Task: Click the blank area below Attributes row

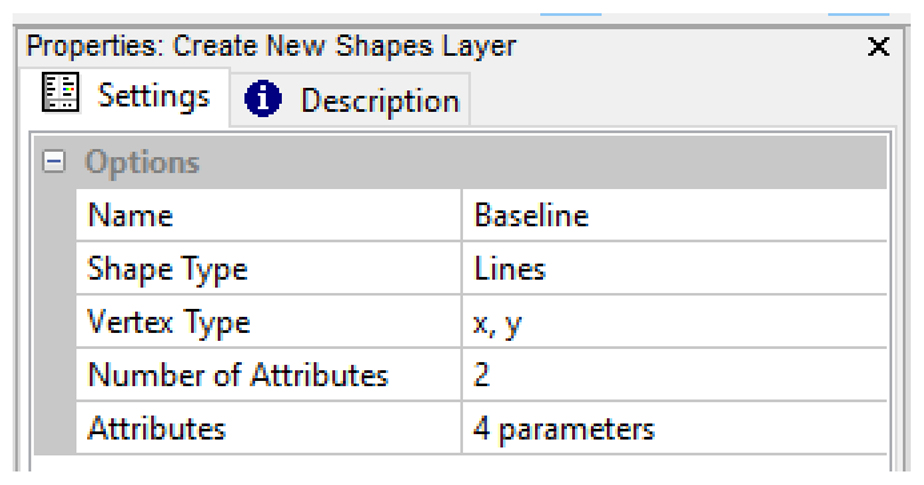Action: 460,463
